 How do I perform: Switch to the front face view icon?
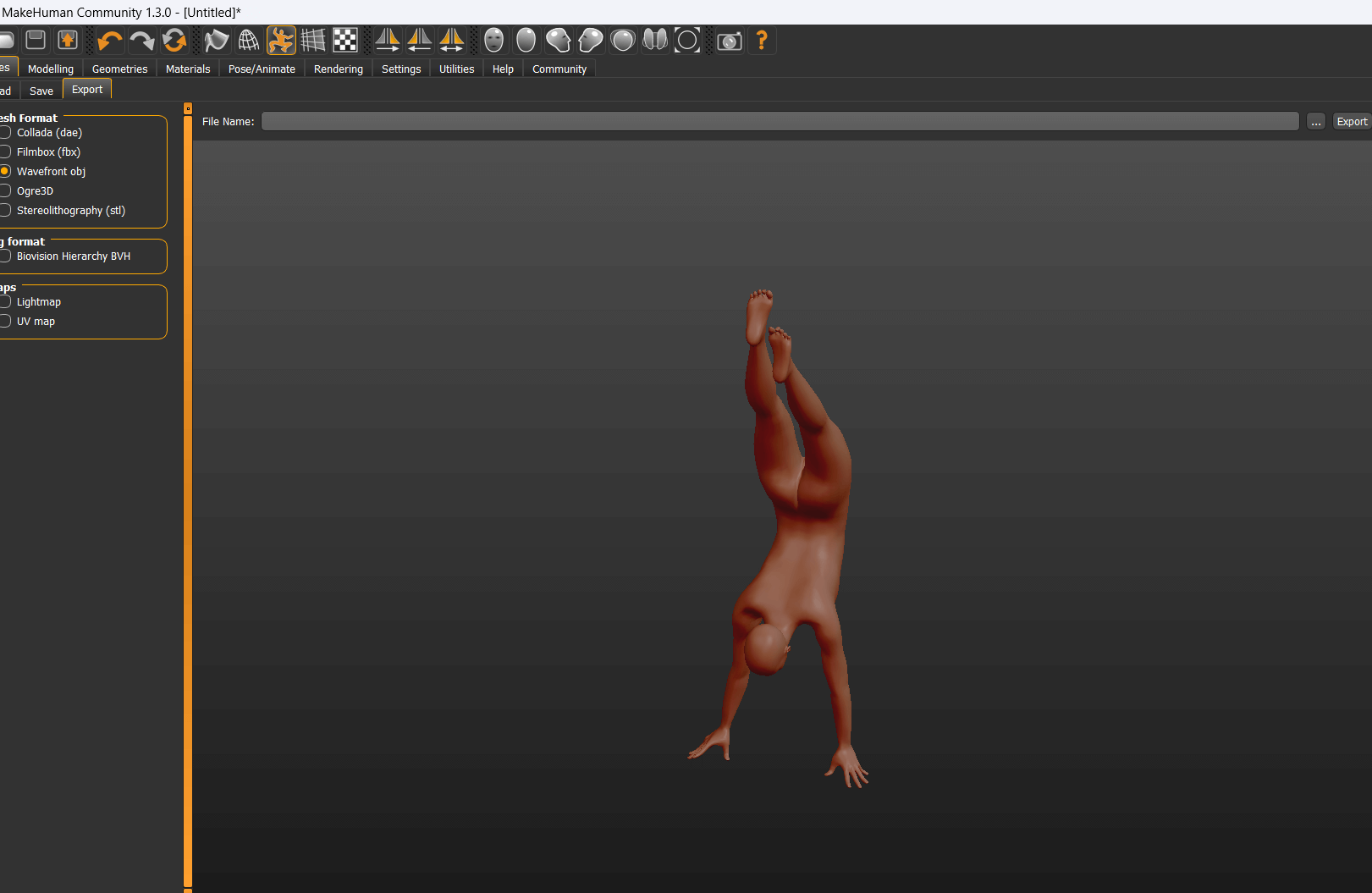click(494, 41)
